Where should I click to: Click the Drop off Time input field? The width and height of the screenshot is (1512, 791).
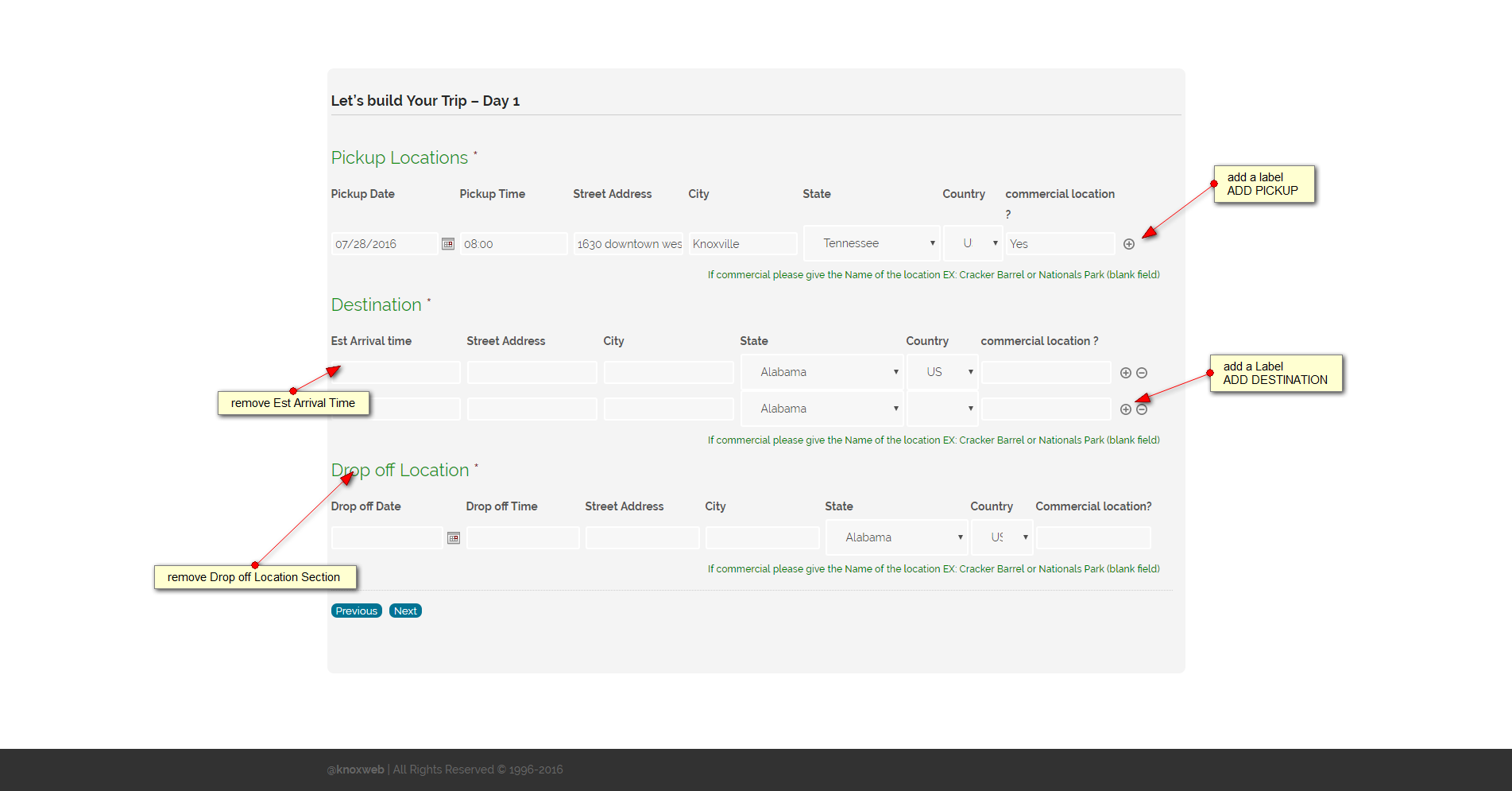point(524,538)
